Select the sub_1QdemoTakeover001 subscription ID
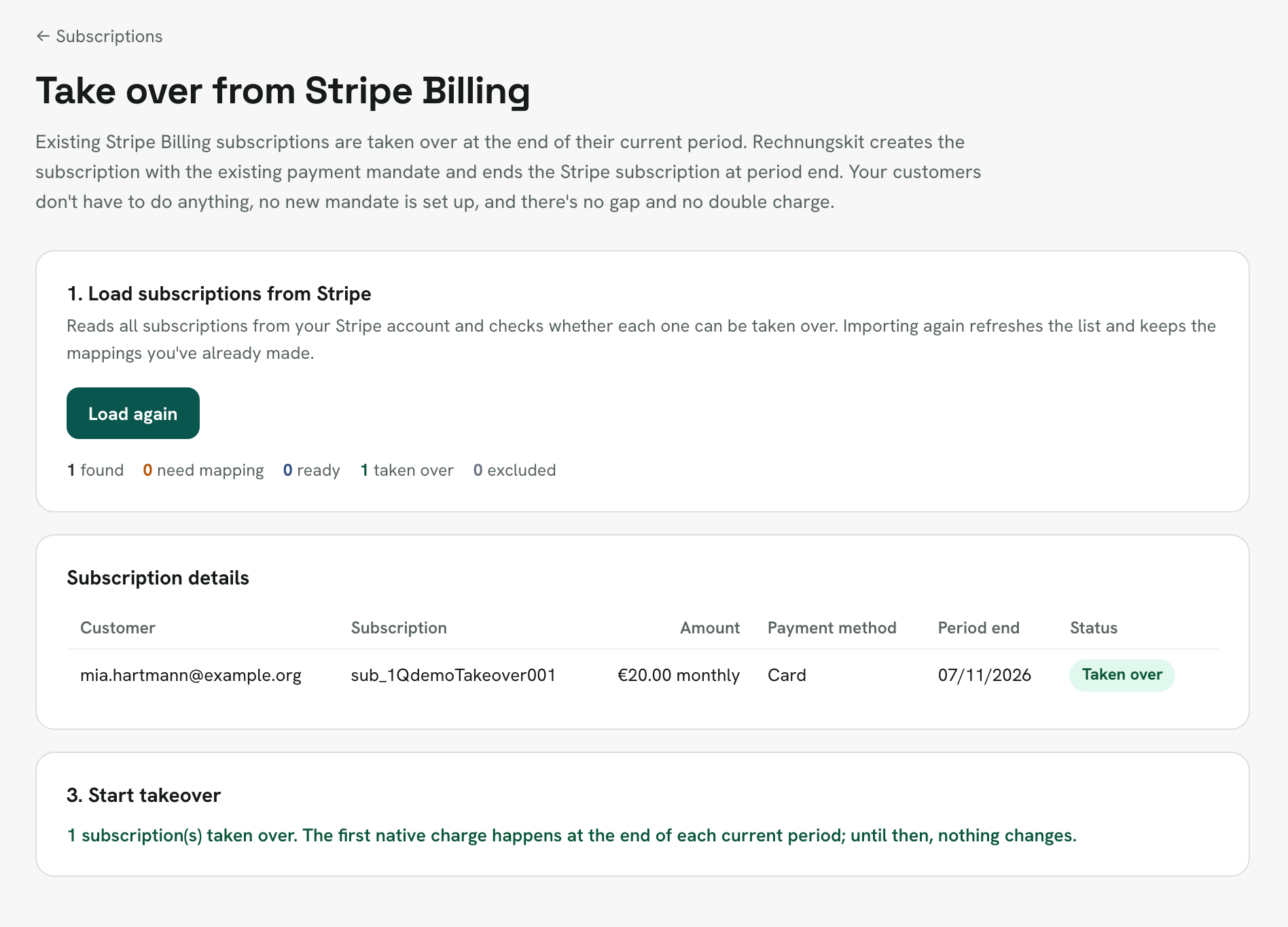Screen dimensions: 1288x927 coord(453,675)
